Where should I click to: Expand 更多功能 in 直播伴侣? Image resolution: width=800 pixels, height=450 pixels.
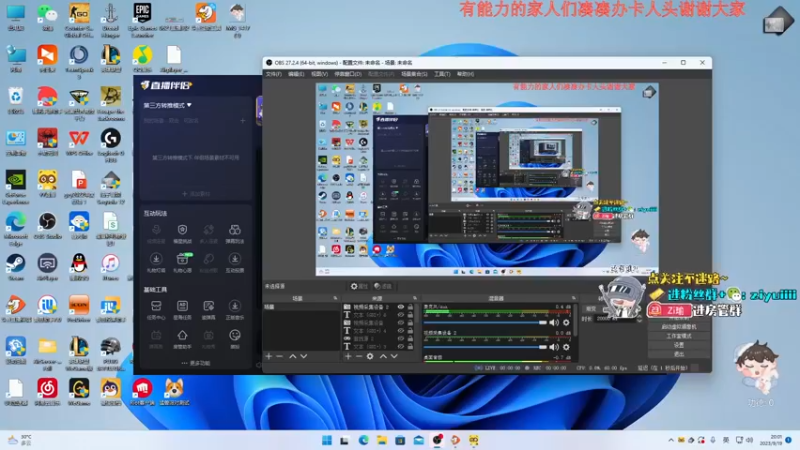196,363
